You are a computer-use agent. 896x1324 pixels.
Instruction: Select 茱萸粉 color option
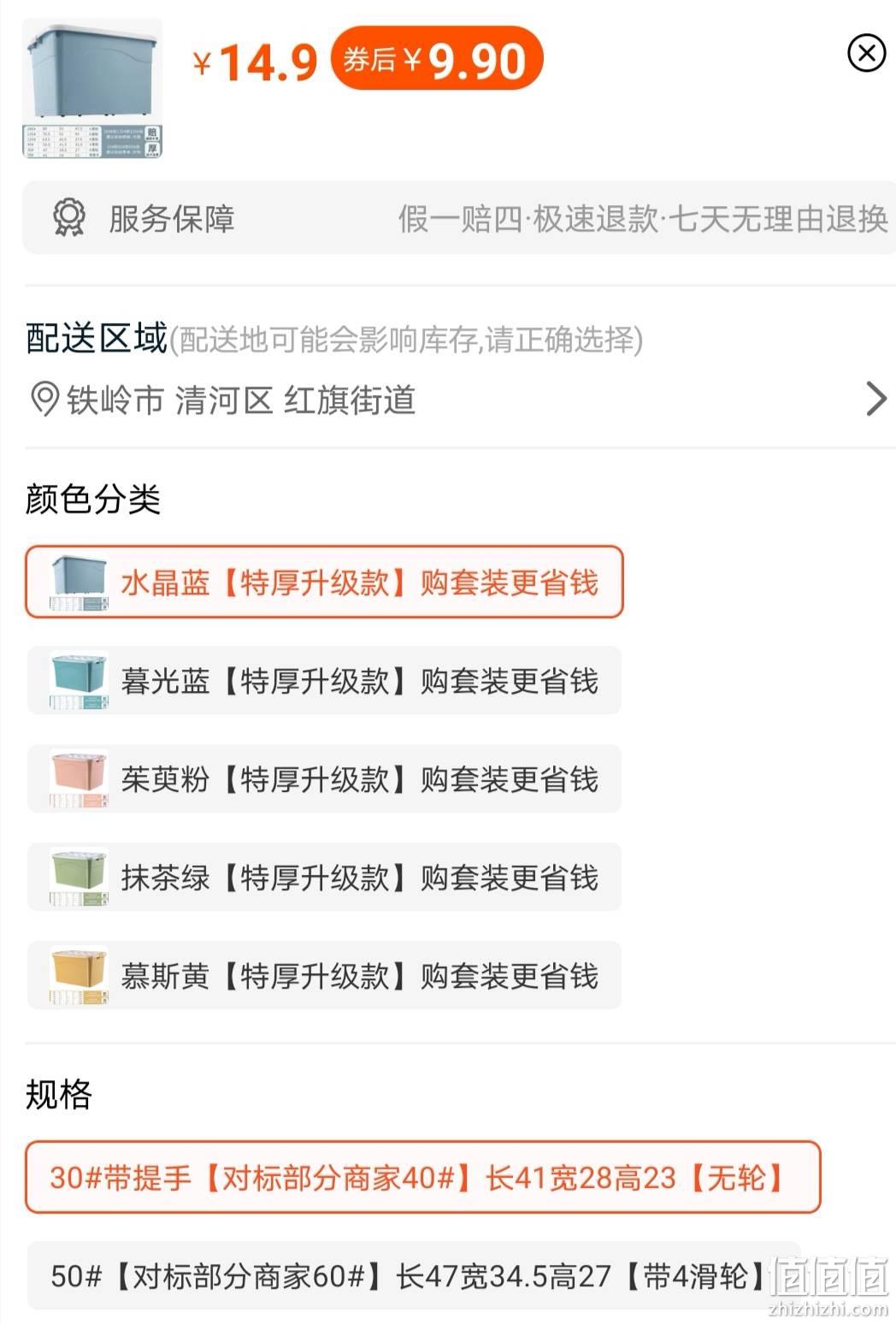[x=324, y=779]
